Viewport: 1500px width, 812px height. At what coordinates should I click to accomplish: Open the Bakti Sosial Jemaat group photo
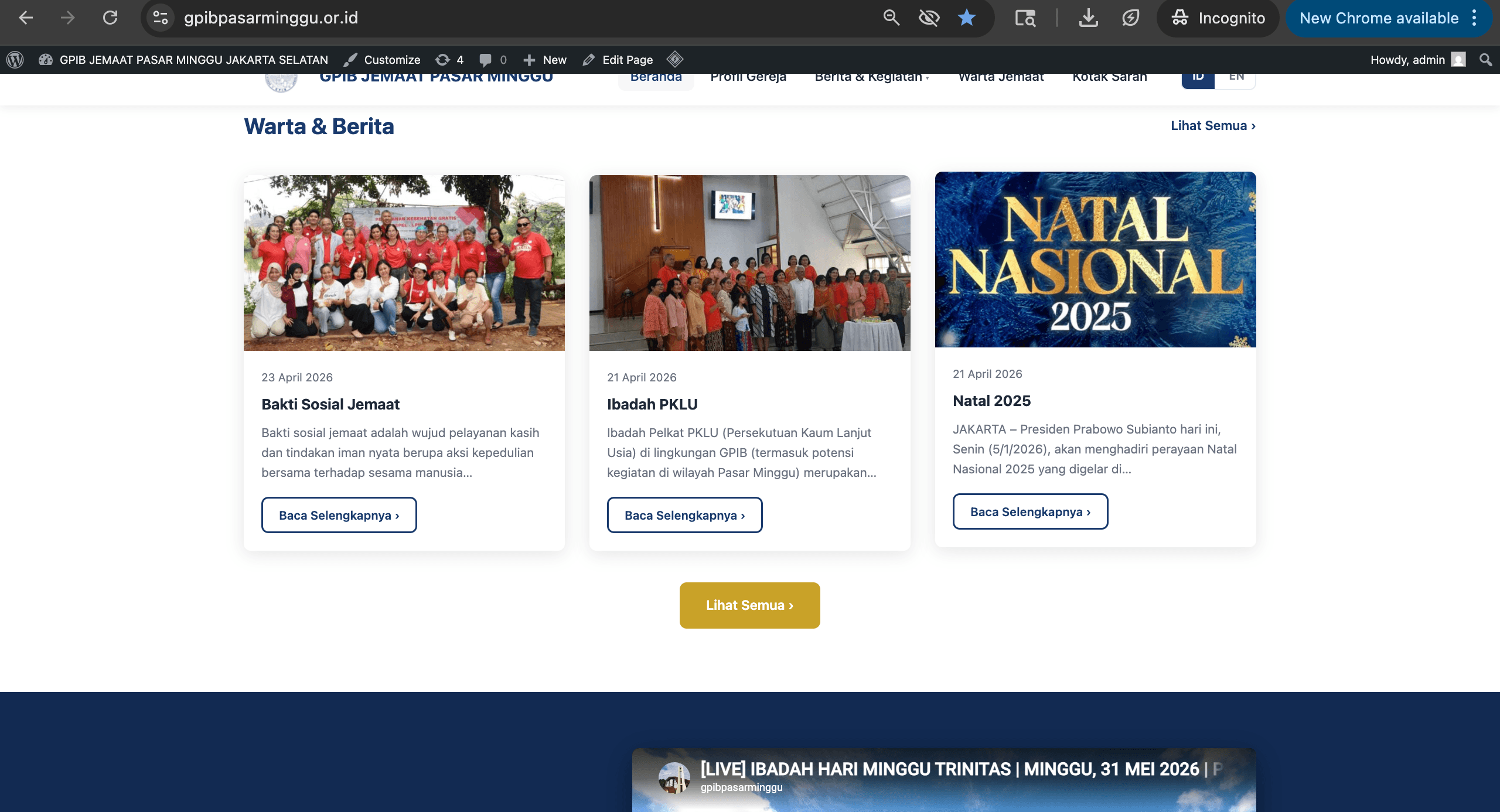(x=404, y=263)
